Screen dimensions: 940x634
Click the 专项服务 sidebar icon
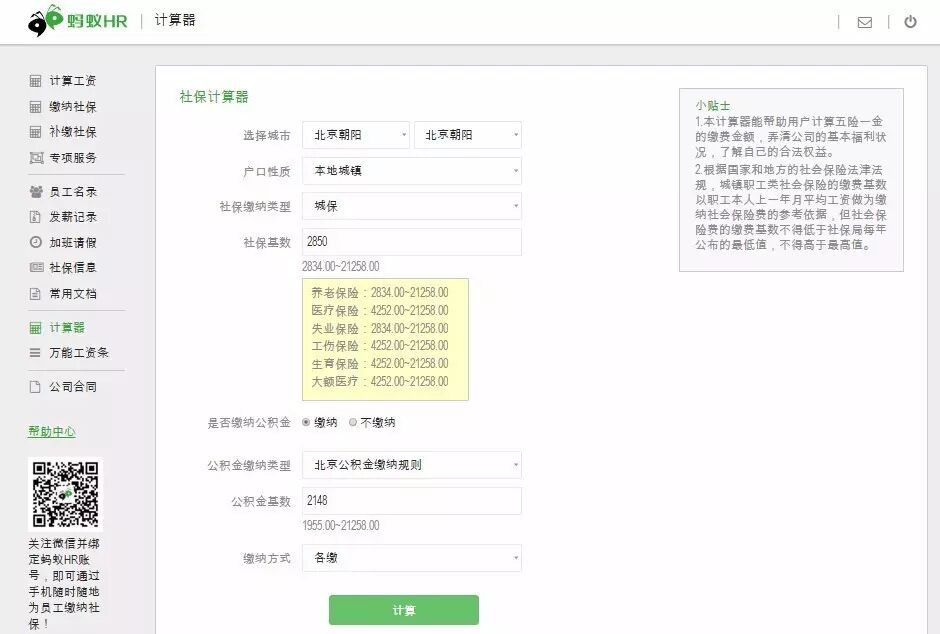[x=66, y=158]
